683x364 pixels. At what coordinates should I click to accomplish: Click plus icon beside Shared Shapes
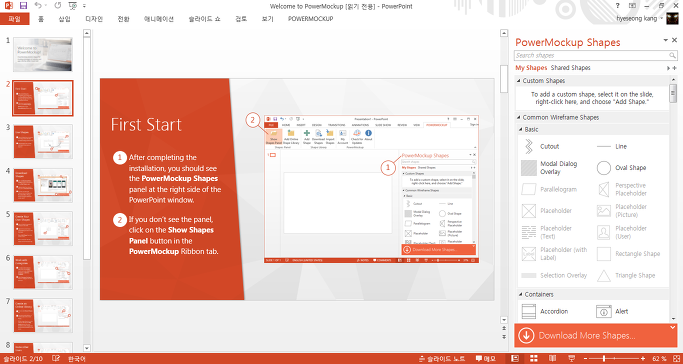tap(674, 68)
